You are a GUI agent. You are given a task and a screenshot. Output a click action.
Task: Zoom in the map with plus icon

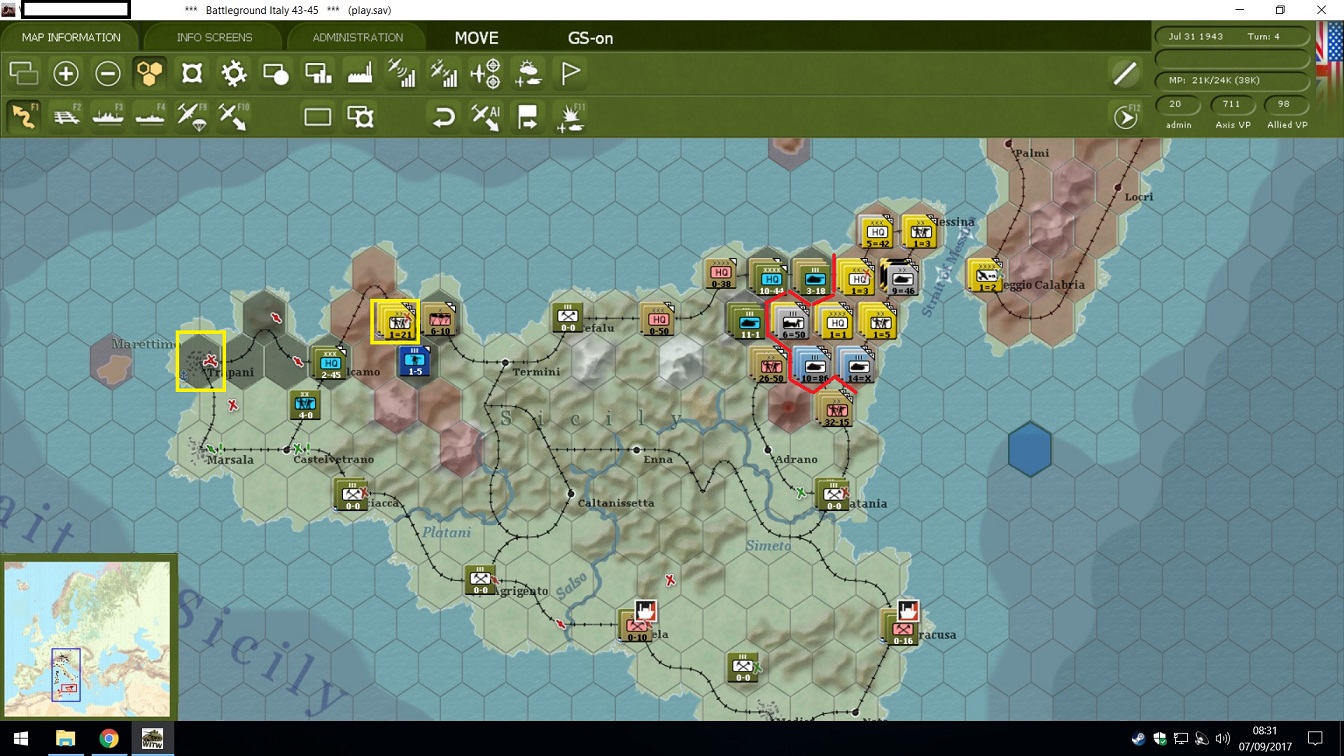coord(66,73)
